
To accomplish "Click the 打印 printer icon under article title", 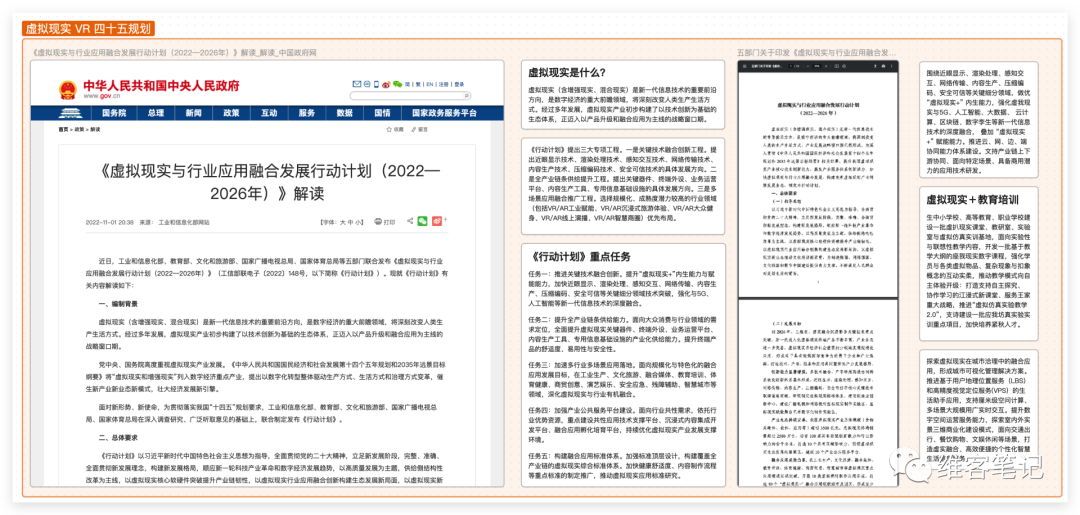I will pos(378,222).
